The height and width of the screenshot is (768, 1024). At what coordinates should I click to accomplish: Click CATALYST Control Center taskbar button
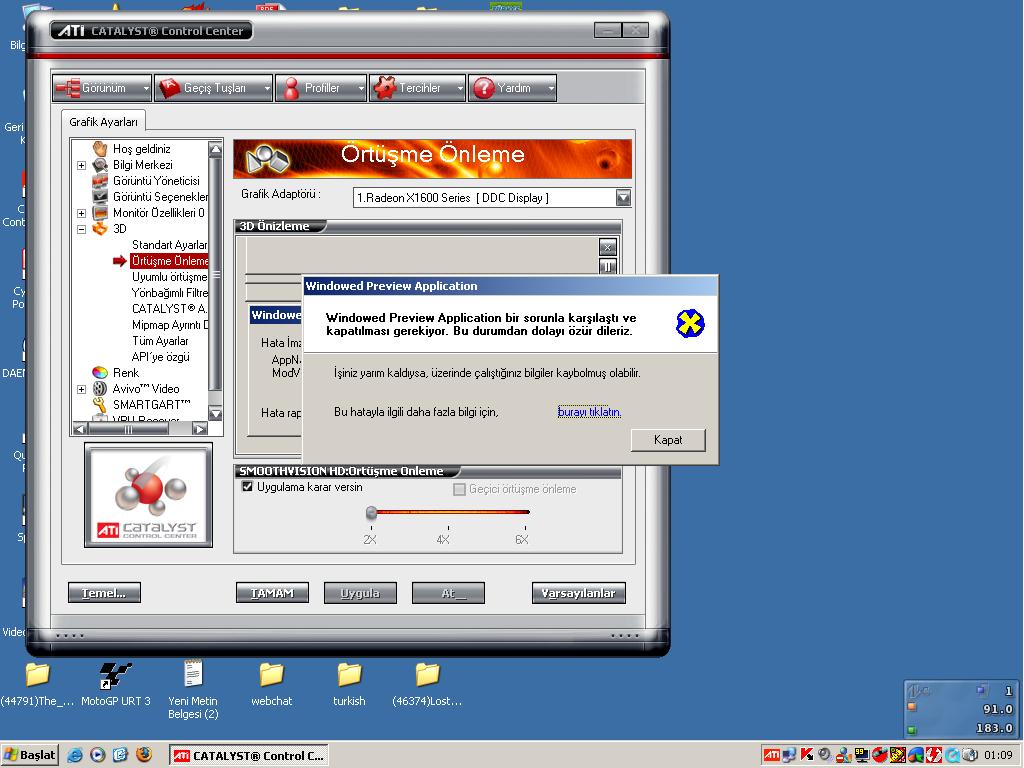pos(249,756)
